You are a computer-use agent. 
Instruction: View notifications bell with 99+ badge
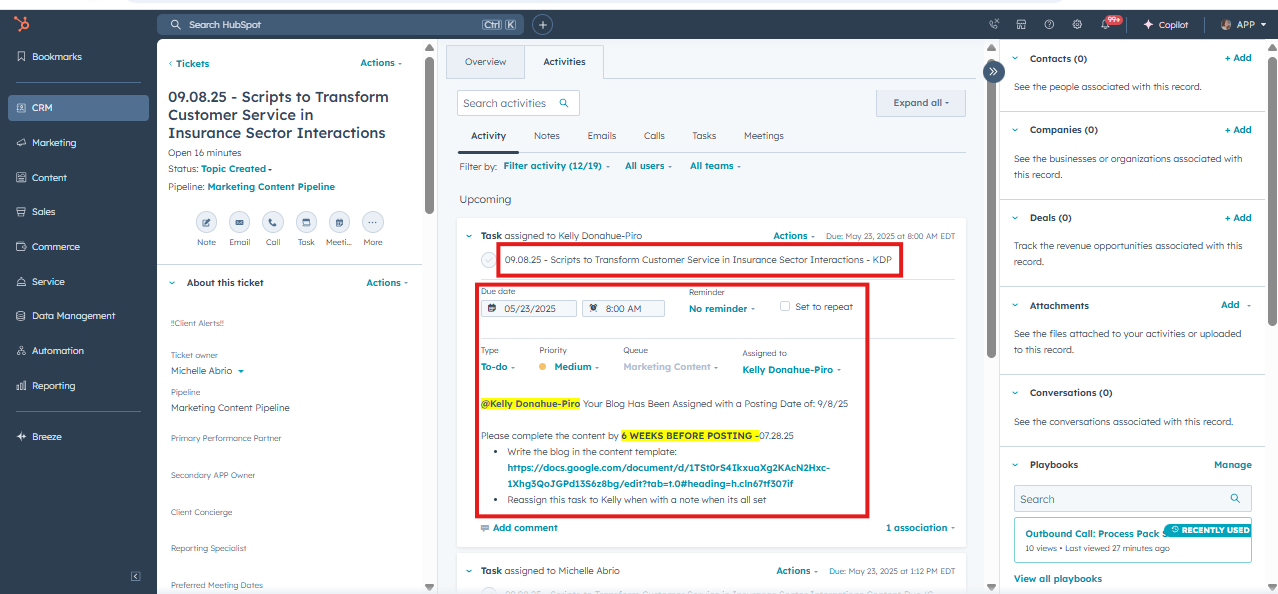(x=1107, y=24)
